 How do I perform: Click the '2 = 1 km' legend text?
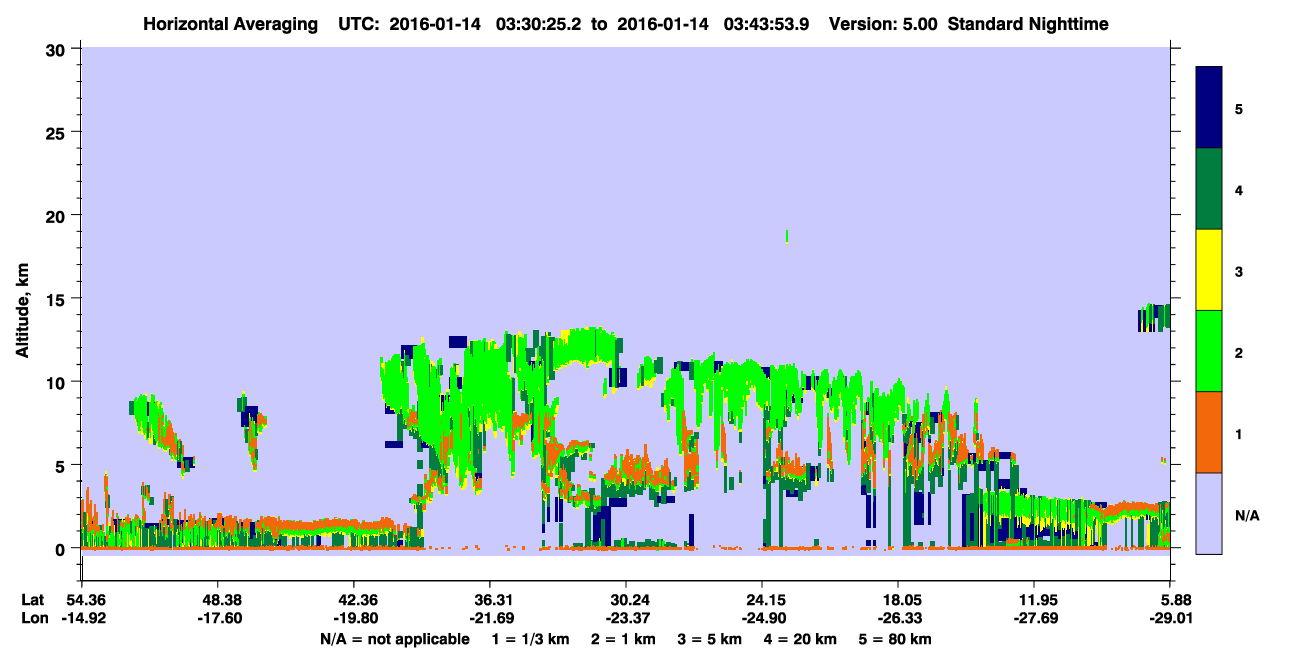pyautogui.click(x=624, y=639)
